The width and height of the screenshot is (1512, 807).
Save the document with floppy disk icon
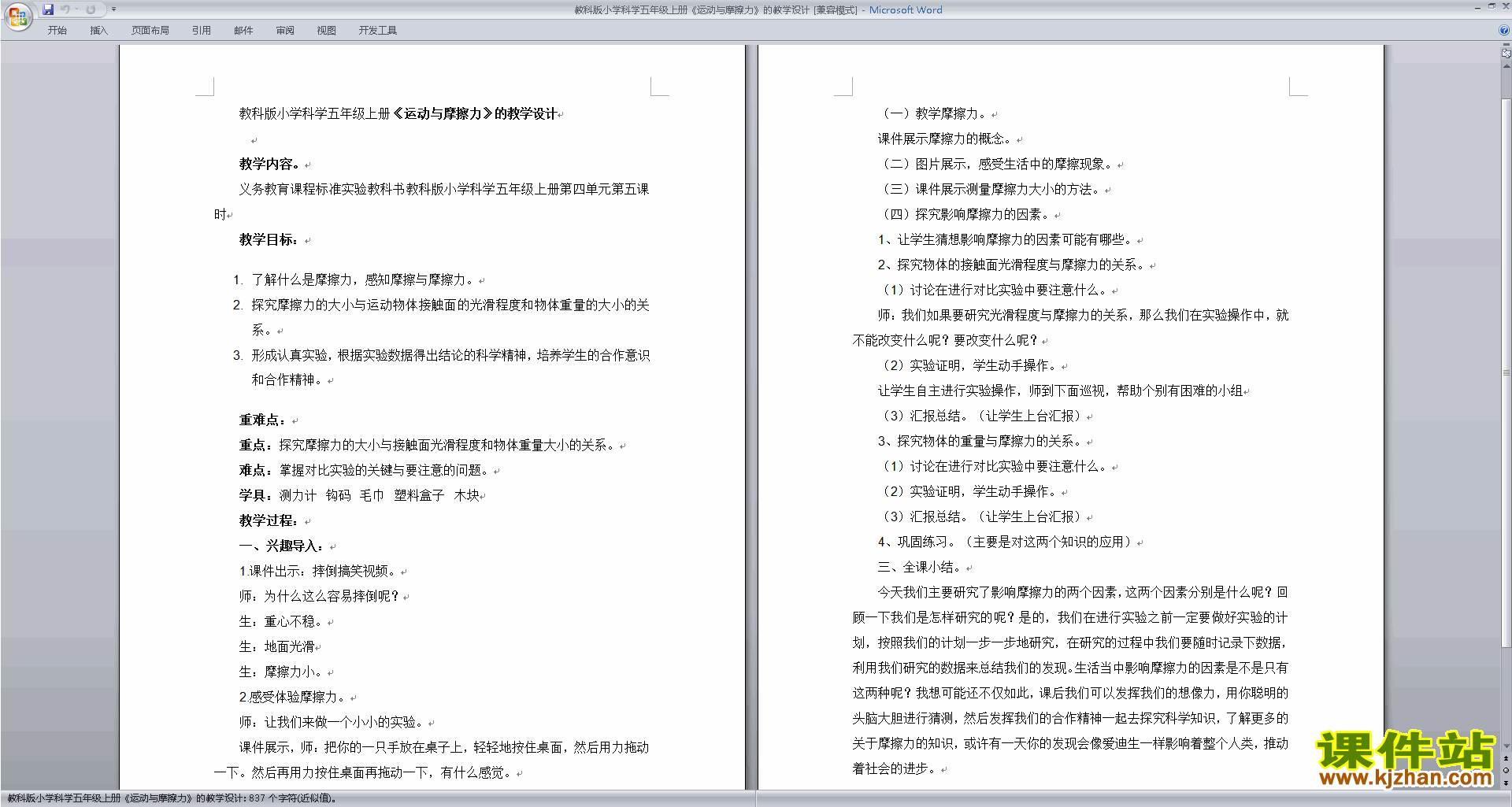tap(48, 9)
